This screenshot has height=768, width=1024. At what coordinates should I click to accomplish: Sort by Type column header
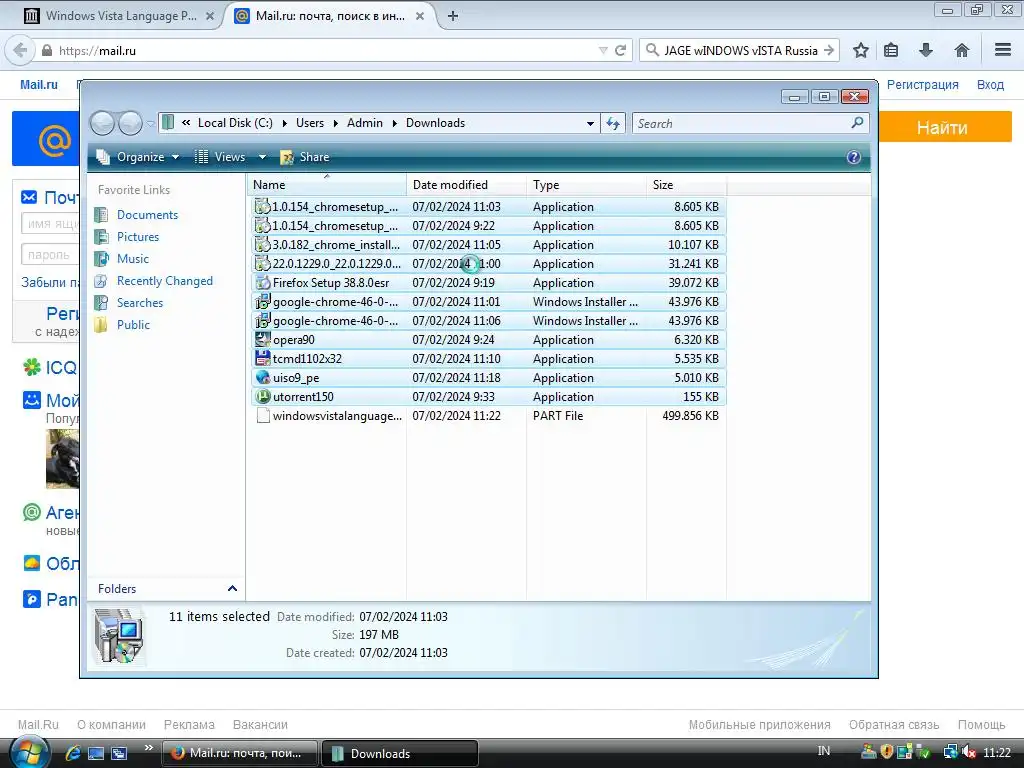pos(586,185)
